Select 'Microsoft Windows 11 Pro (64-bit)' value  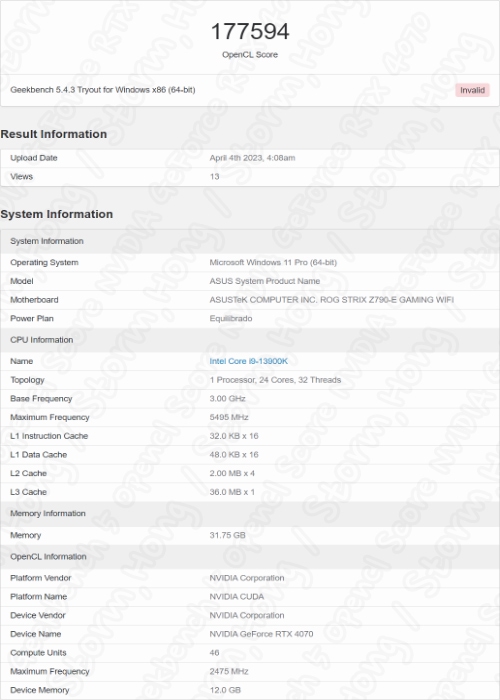point(273,262)
